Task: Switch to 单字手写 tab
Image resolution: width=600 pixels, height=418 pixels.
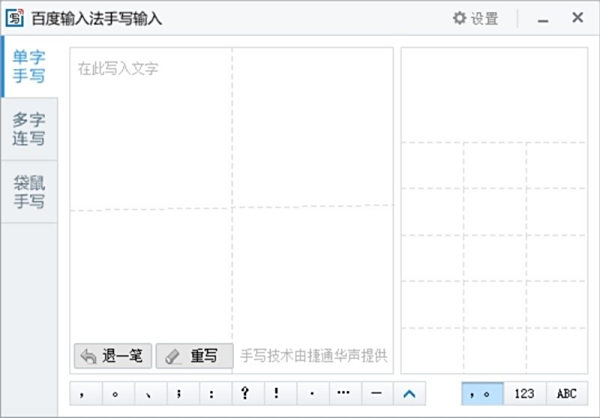Action: point(29,66)
